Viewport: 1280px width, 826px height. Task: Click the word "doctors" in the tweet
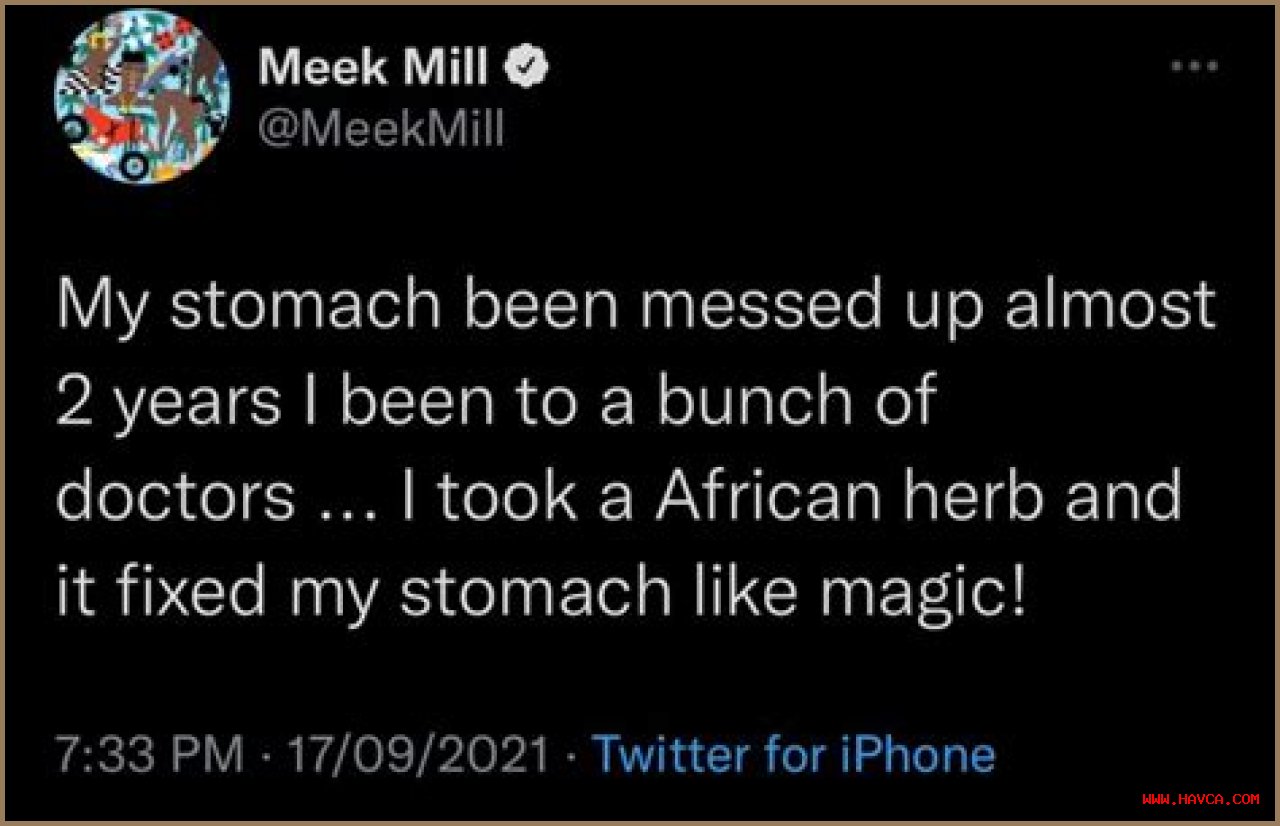click(x=176, y=496)
